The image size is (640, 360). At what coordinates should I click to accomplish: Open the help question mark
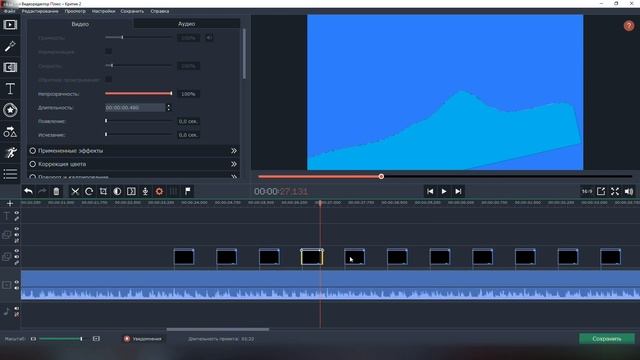coord(629,26)
